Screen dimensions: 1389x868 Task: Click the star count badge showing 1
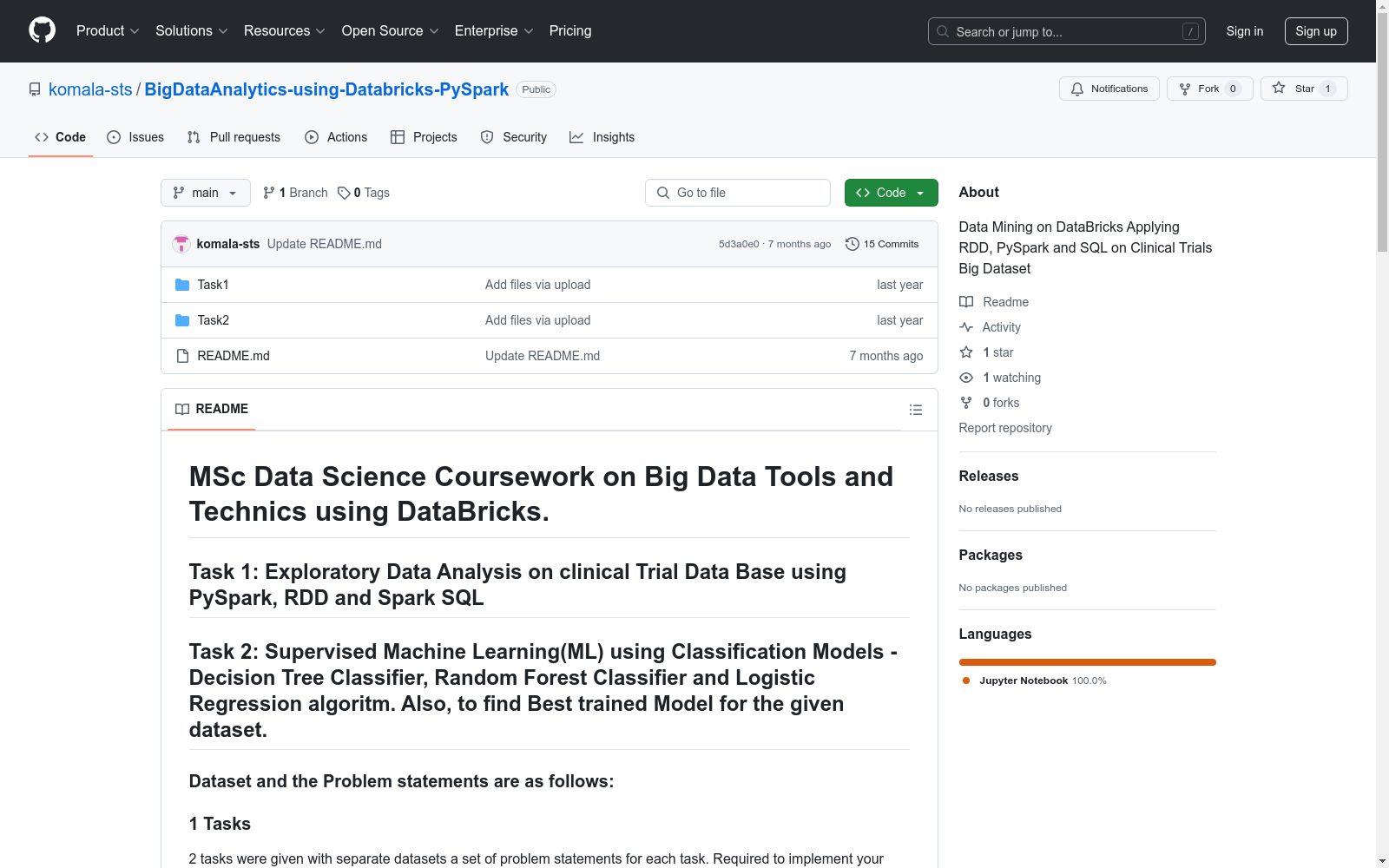click(1327, 89)
